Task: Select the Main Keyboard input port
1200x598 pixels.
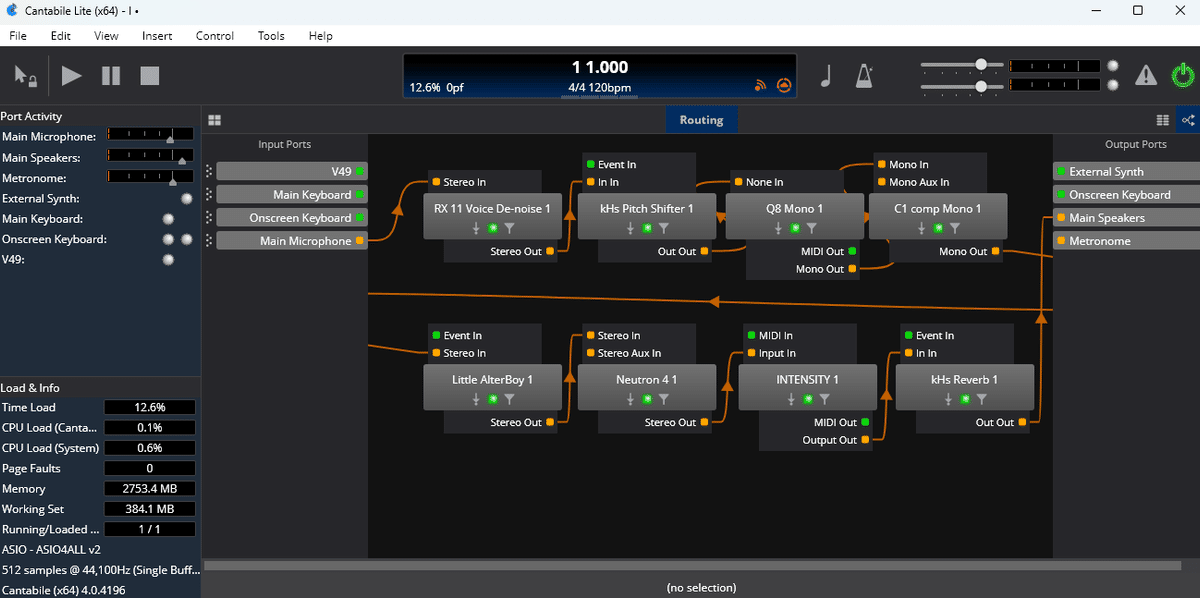Action: 292,194
